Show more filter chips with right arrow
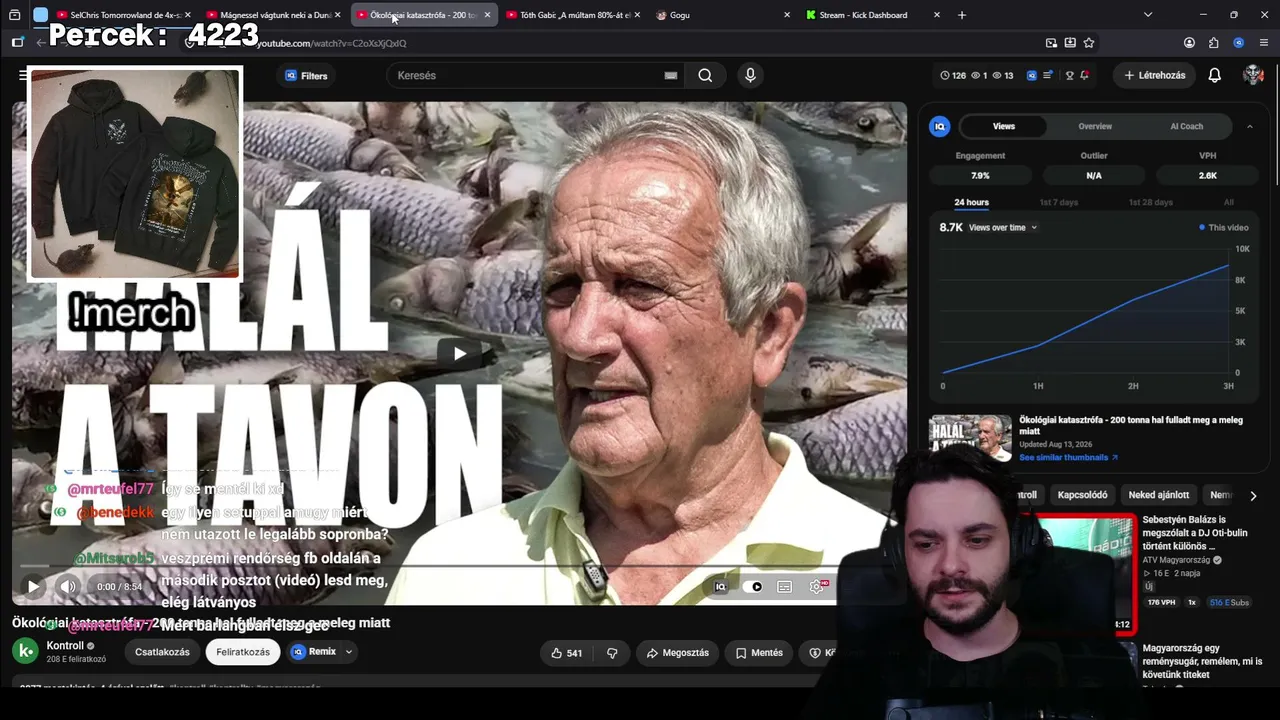The width and height of the screenshot is (1280, 720). (1253, 495)
